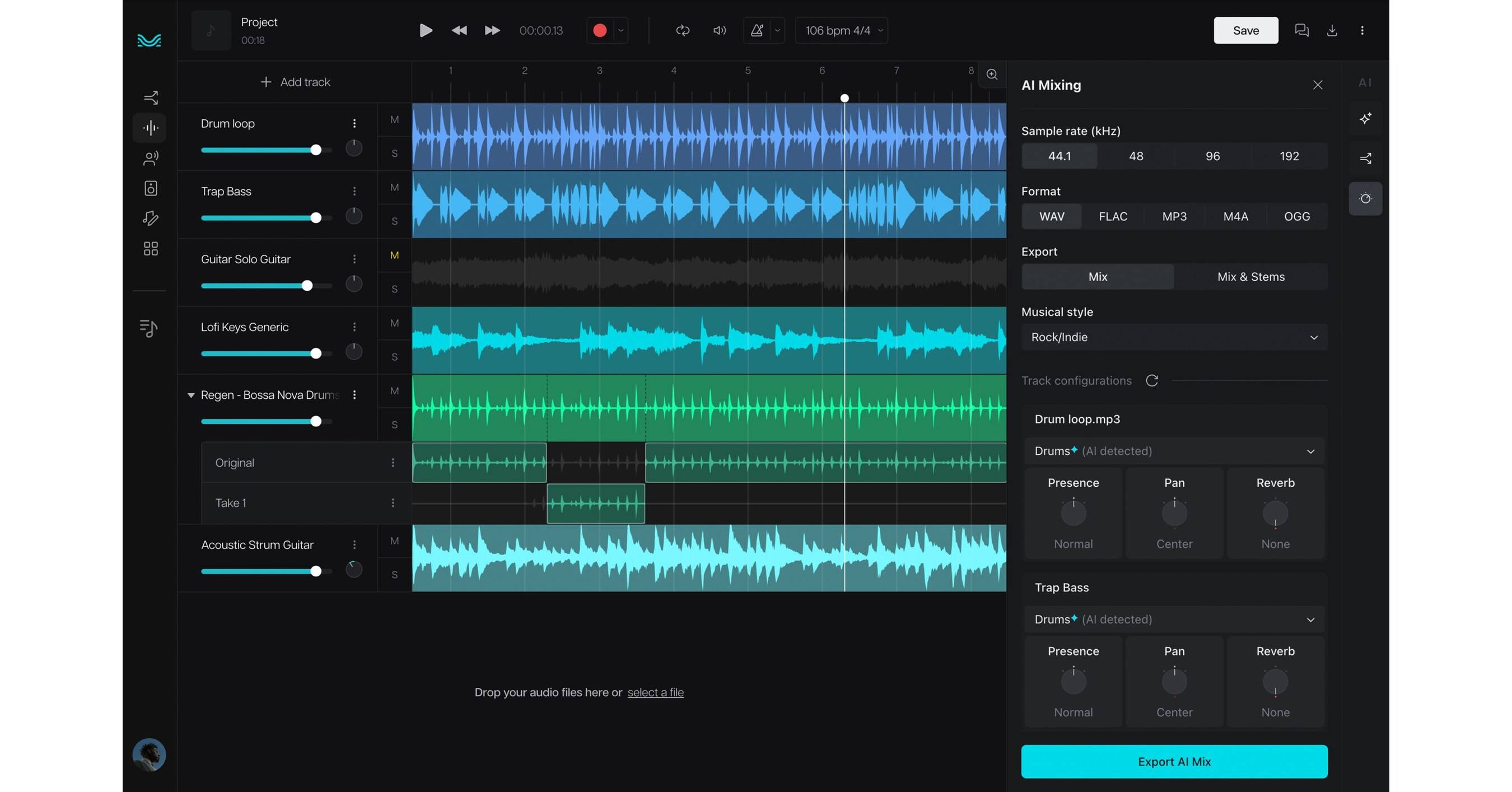Click the Trap Bass volume slider handle

(x=316, y=218)
